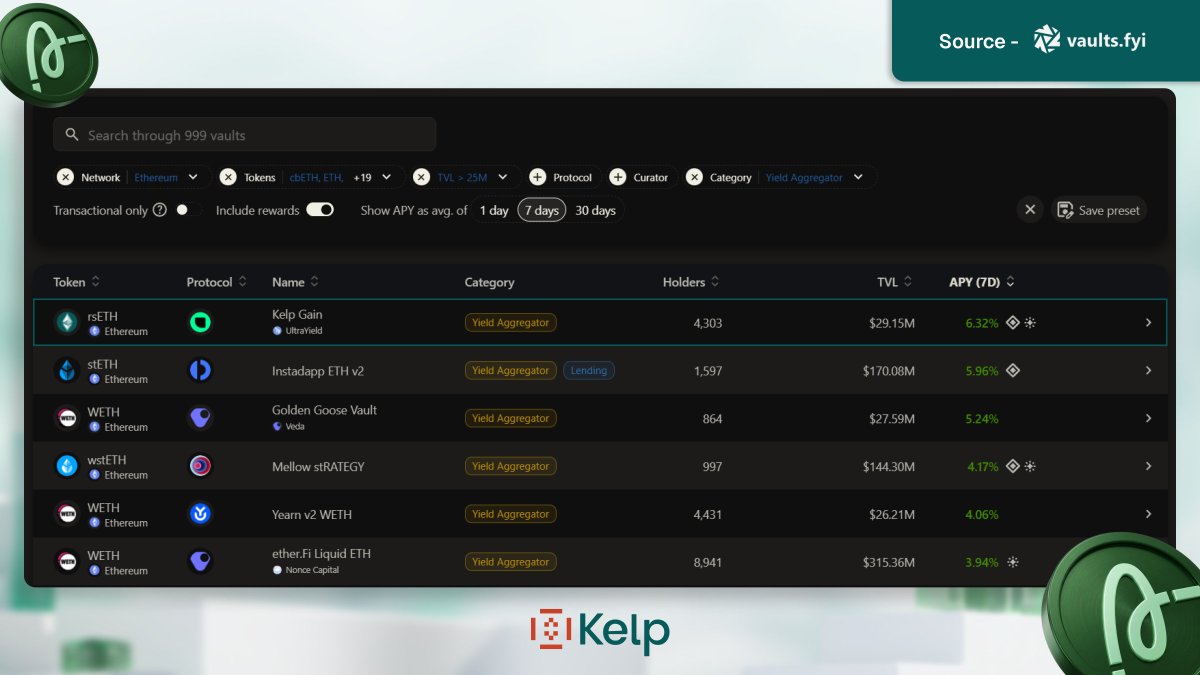1200x675 pixels.
Task: Click the WETH icon in Golden Goose row
Action: pos(66,418)
